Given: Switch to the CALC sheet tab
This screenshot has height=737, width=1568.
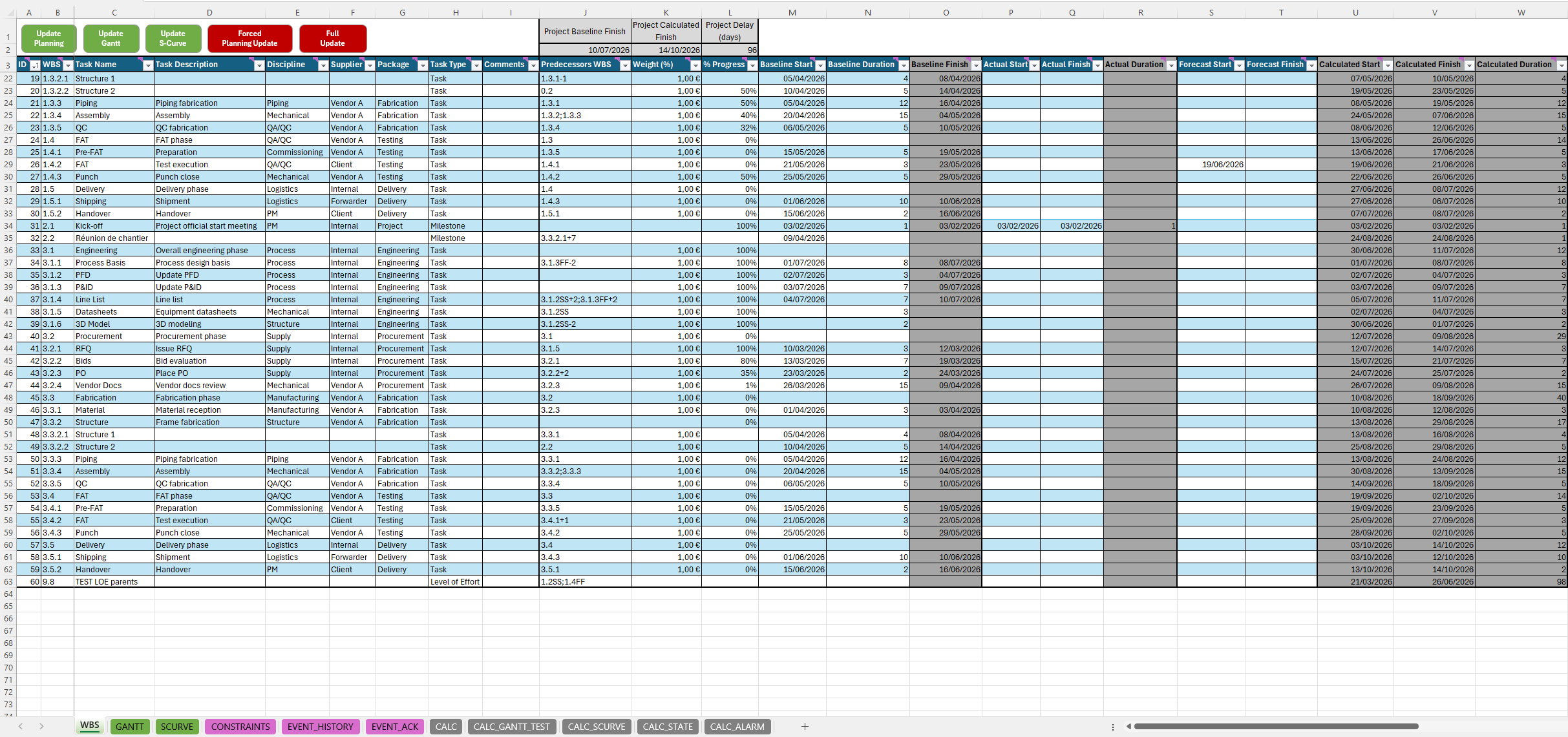Looking at the screenshot, I should tap(446, 727).
